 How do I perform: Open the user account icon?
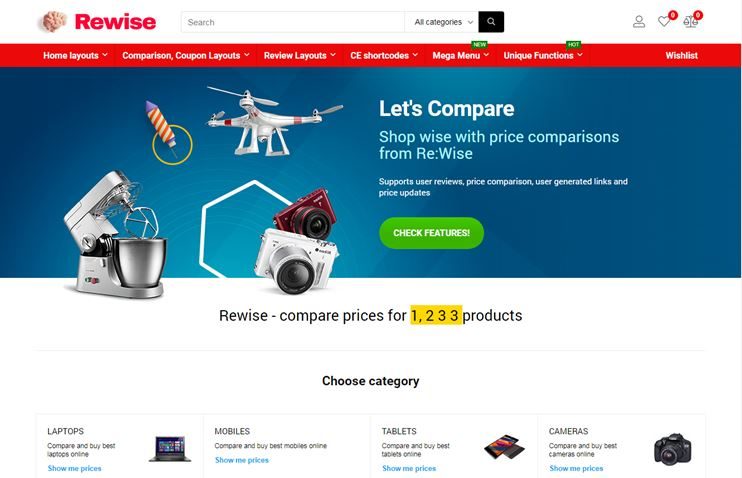(x=639, y=22)
